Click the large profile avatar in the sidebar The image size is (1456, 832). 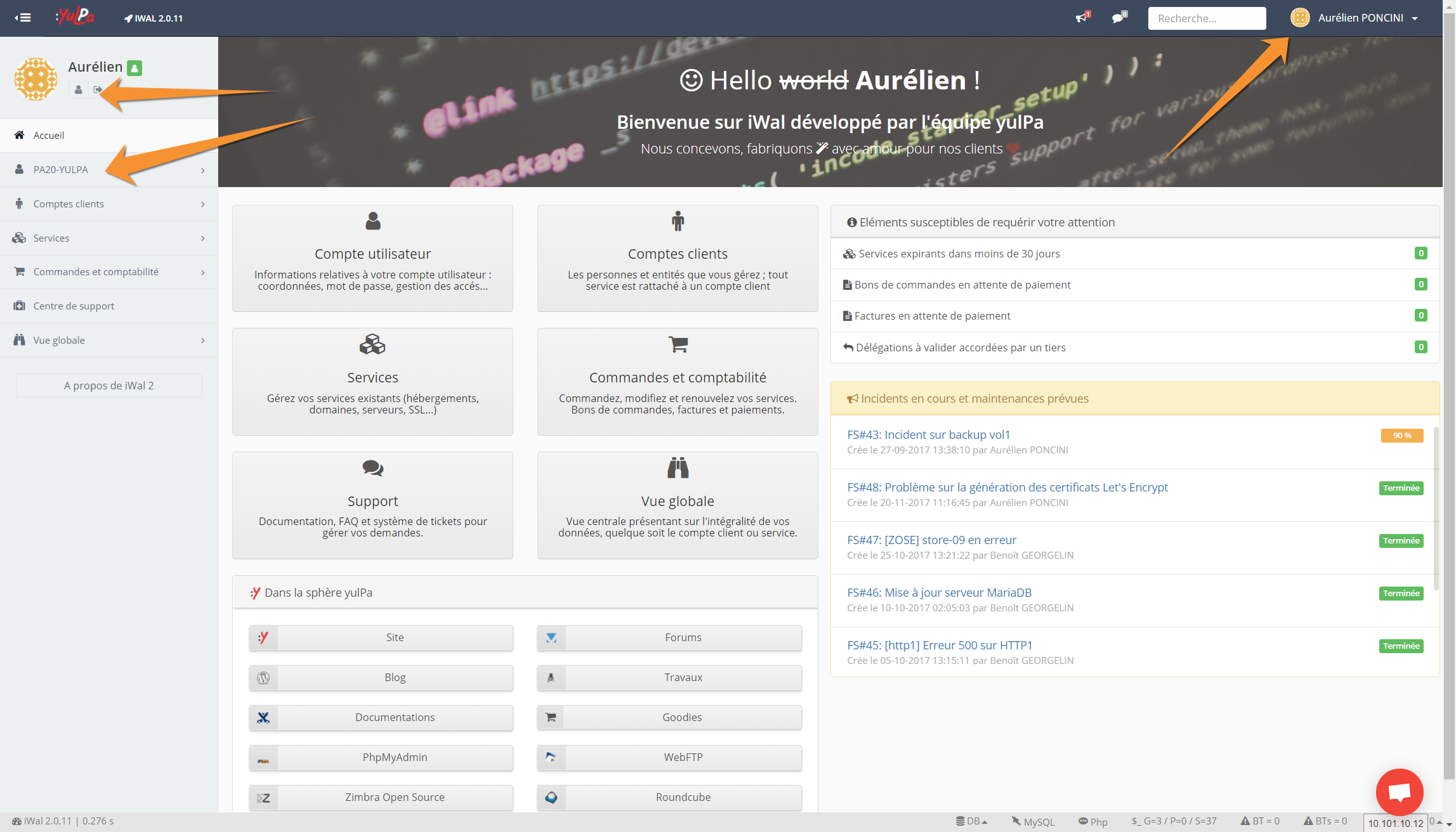coord(36,79)
